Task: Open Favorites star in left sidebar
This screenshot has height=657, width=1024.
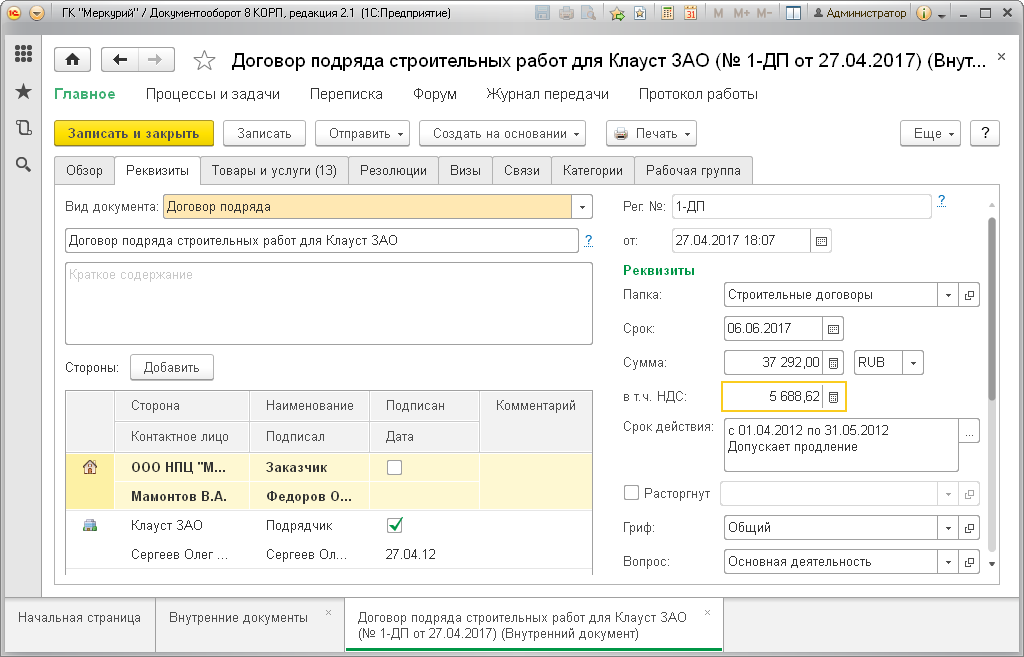Action: (24, 91)
